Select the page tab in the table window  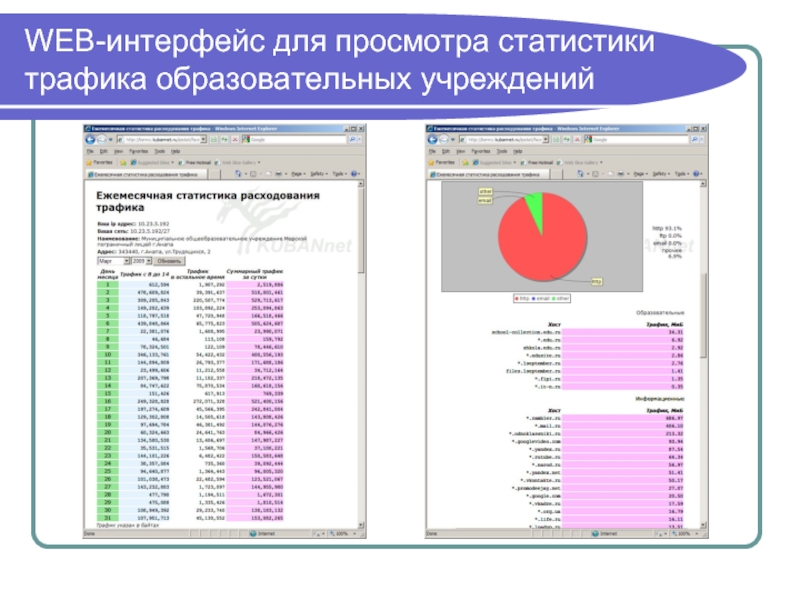point(146,174)
